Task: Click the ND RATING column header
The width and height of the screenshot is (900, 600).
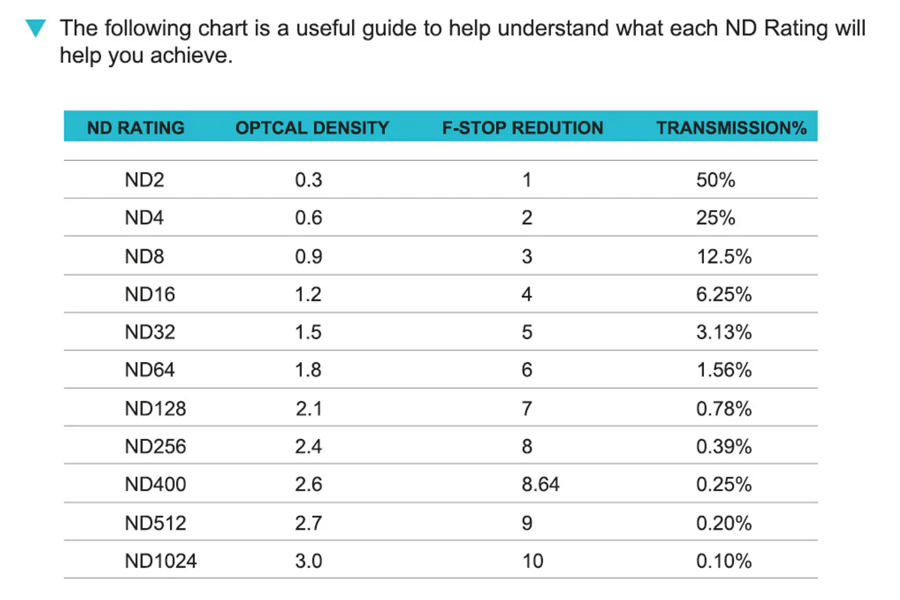Action: pos(135,127)
